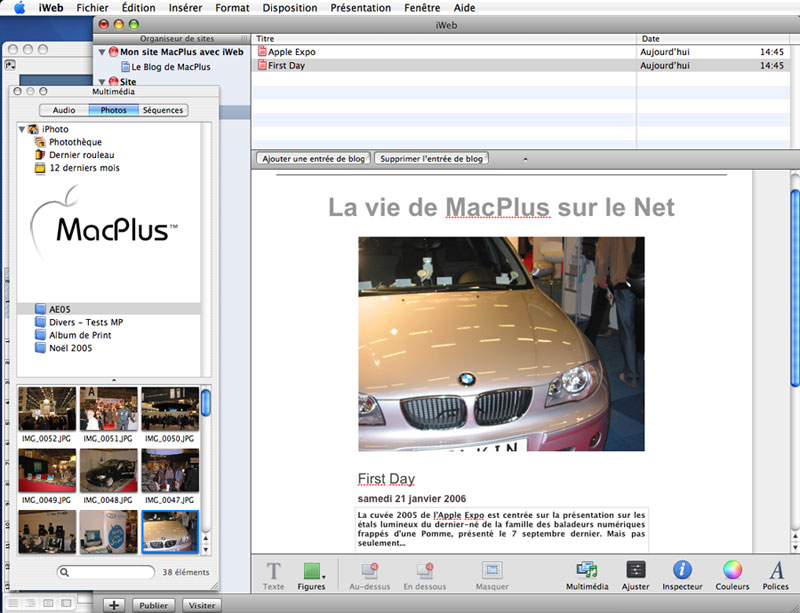Image resolution: width=800 pixels, height=613 pixels.
Task: Select the Divers - Tests MP album
Action: pos(86,322)
